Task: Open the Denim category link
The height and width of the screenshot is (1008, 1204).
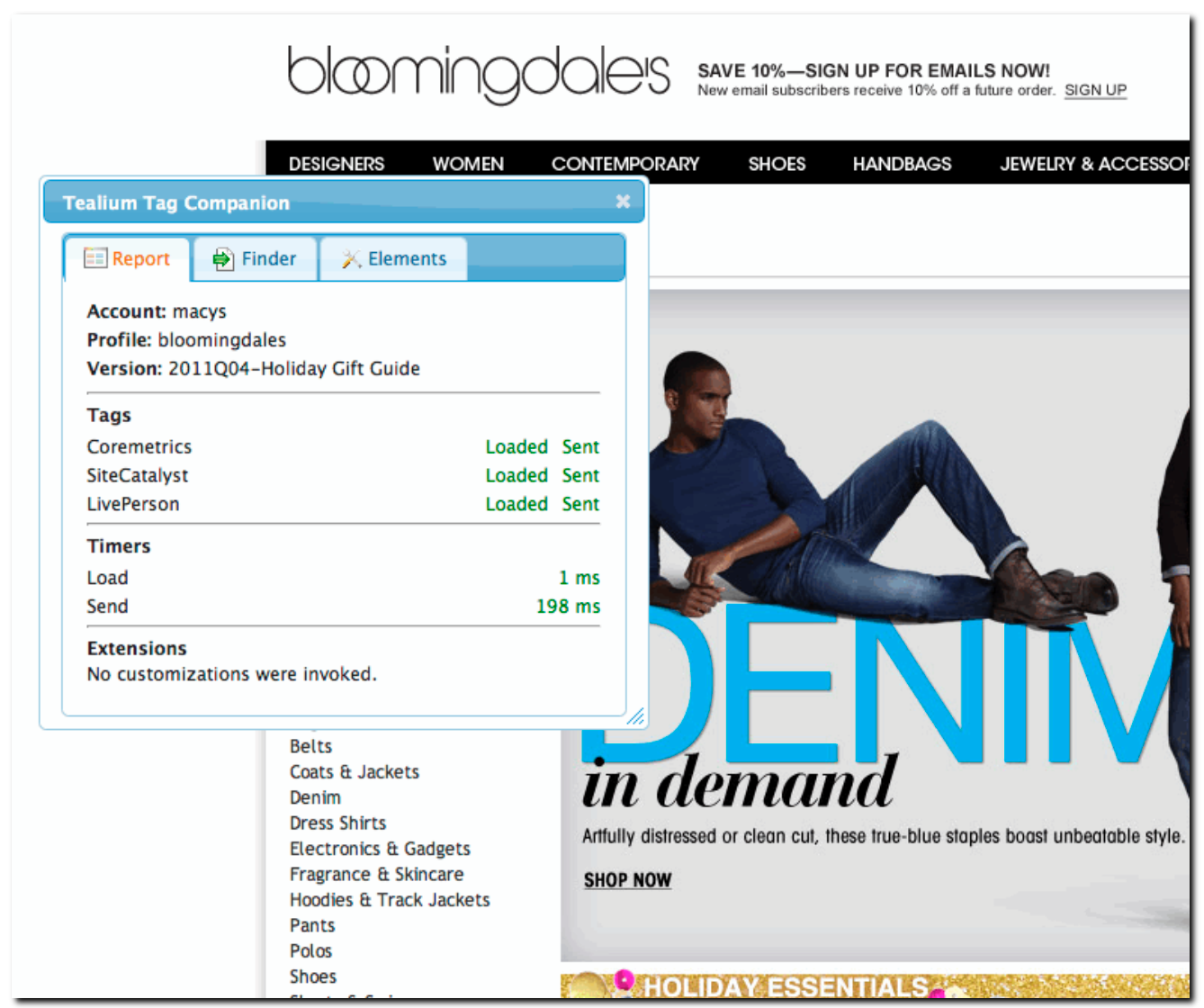Action: [315, 797]
